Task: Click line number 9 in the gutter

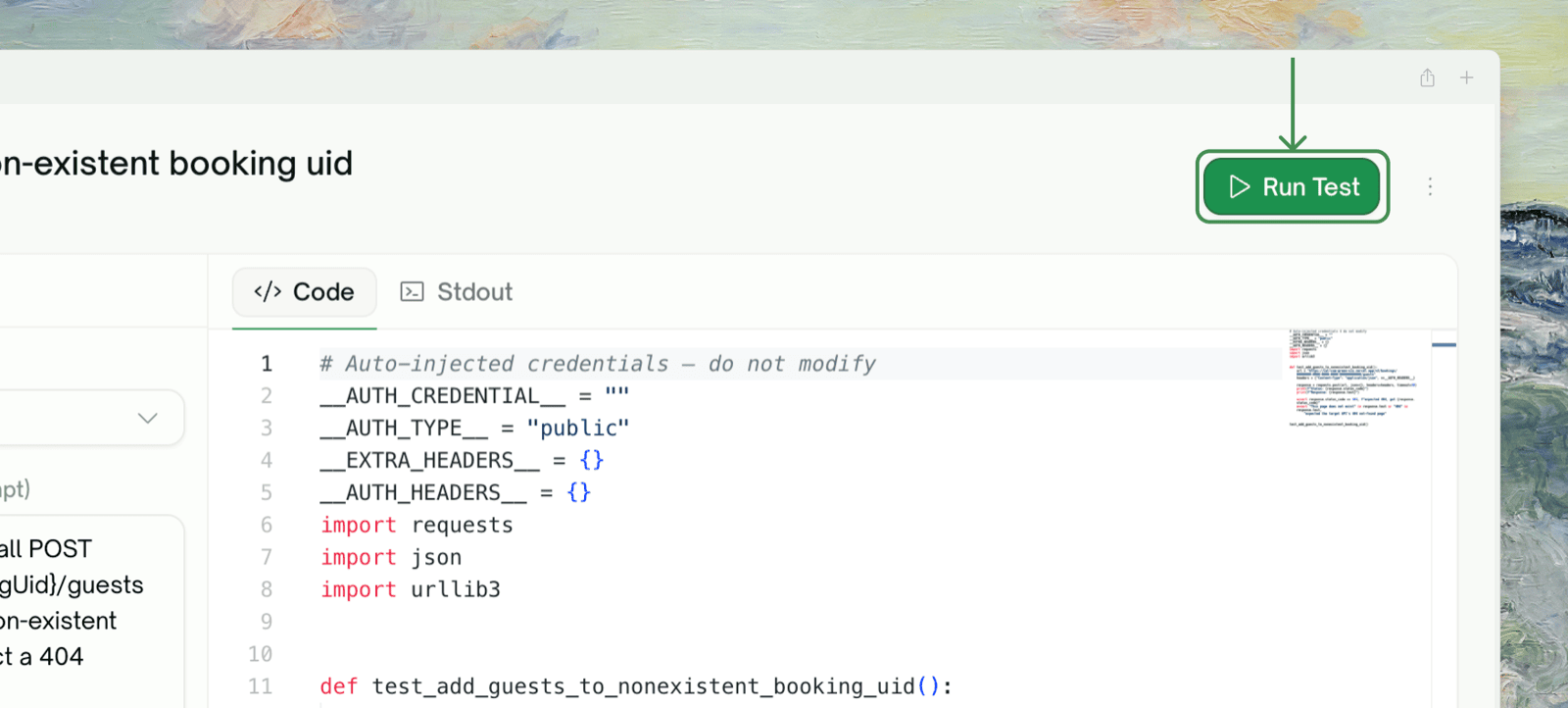Action: [266, 622]
